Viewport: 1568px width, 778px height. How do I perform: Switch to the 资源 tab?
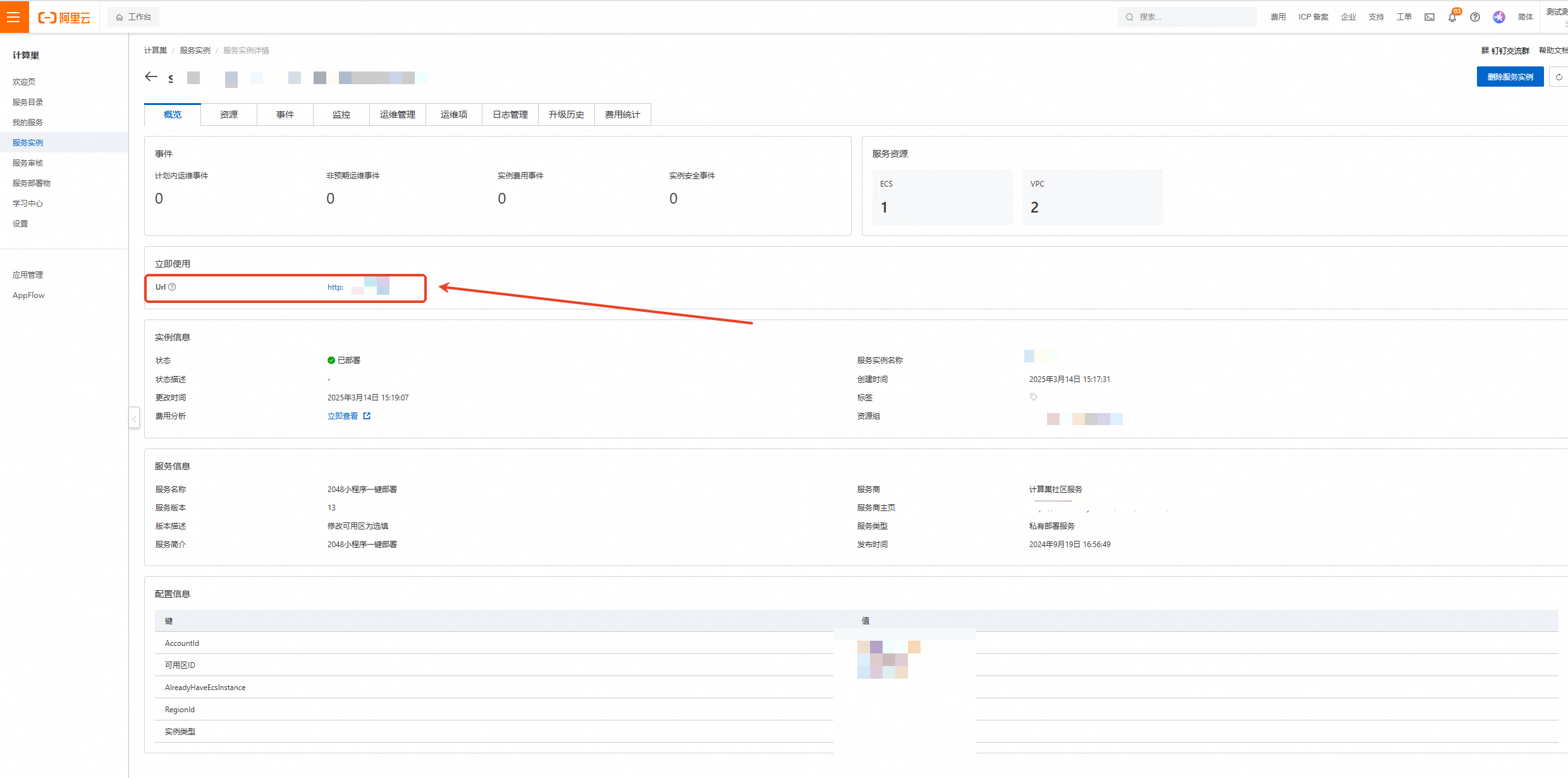[x=229, y=114]
